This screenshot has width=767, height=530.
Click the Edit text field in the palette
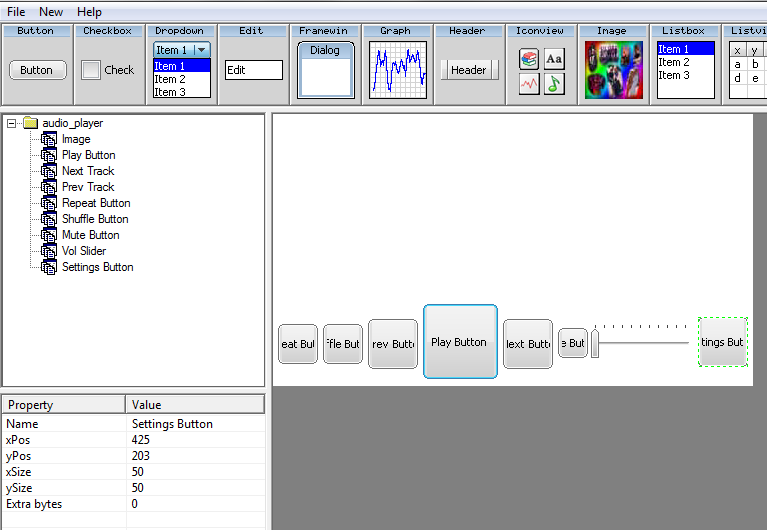tap(253, 70)
